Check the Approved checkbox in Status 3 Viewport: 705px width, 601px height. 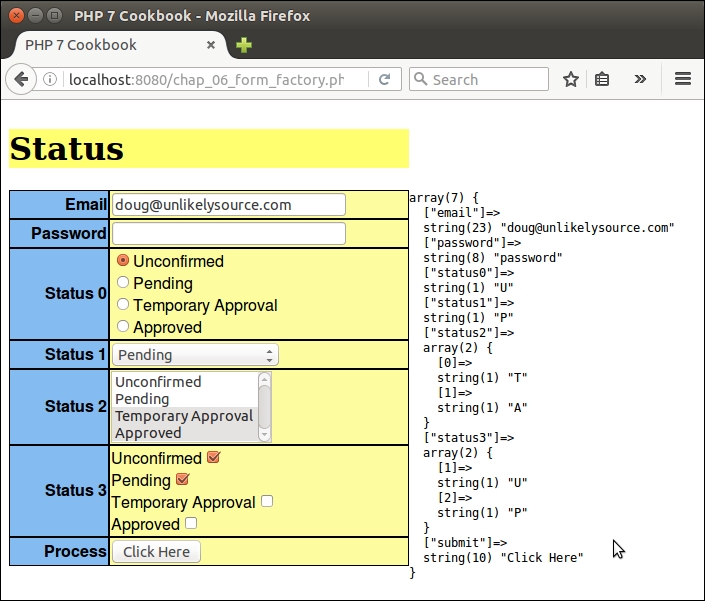point(191,524)
